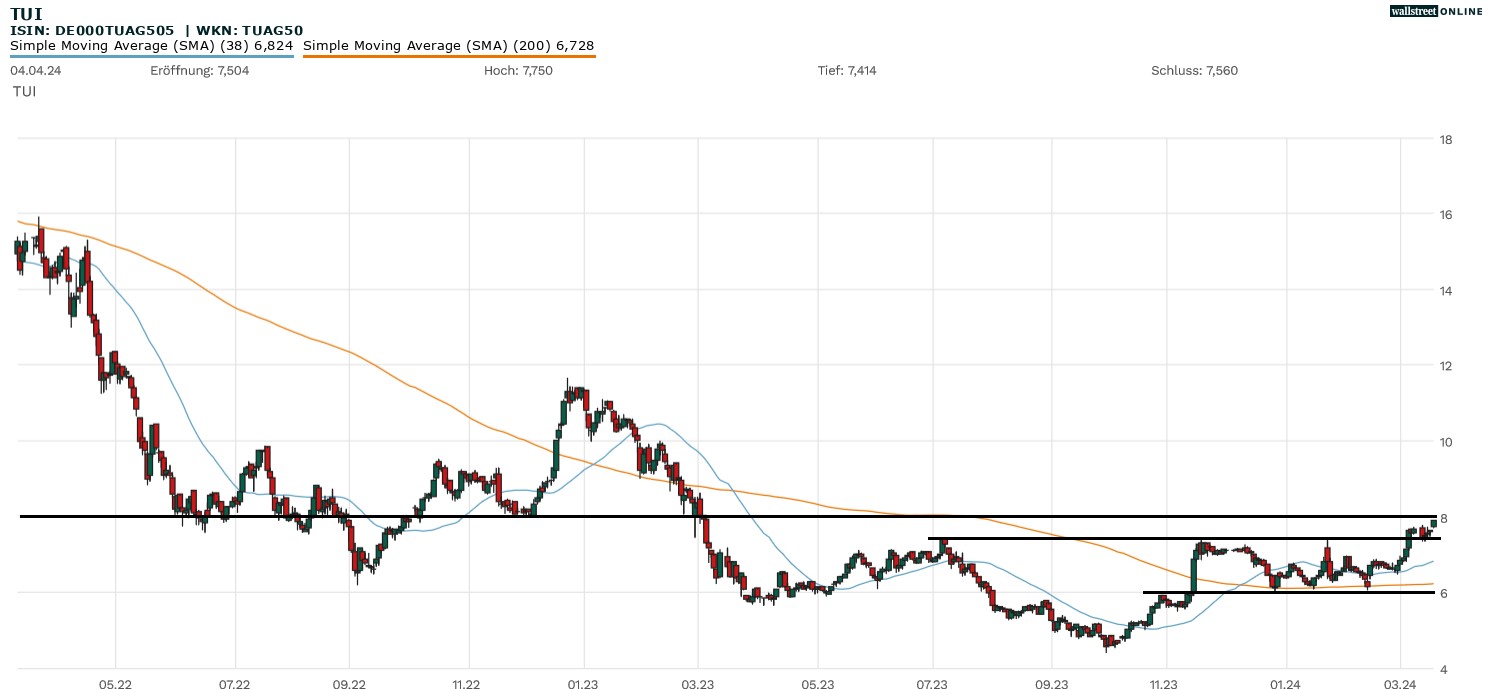Click the Schluss 7,560 value

(1194, 70)
